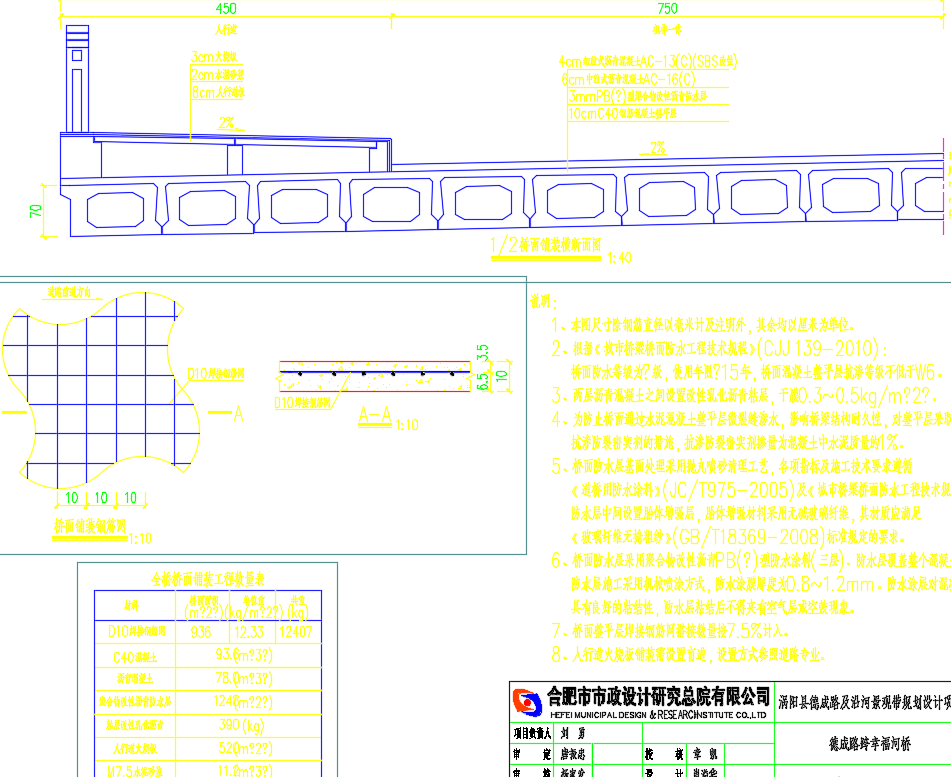Select the 10cm C40 layer annotation
This screenshot has width=951, height=777.
[620, 114]
